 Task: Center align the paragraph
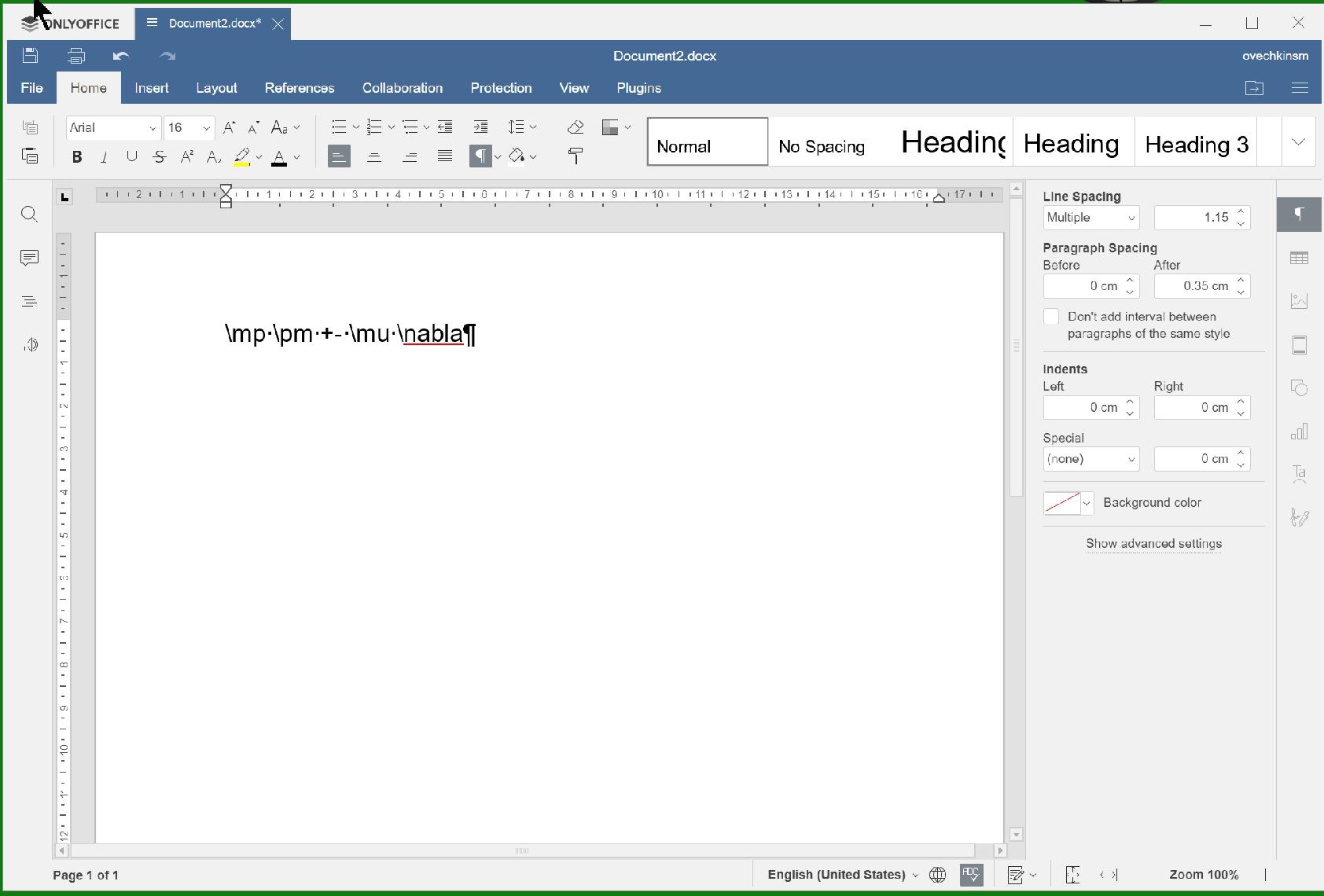click(x=374, y=156)
